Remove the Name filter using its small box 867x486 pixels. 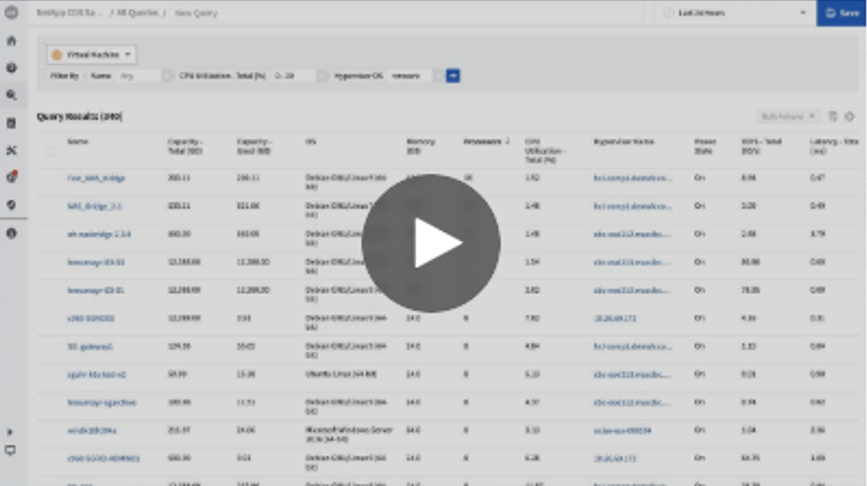pos(167,76)
